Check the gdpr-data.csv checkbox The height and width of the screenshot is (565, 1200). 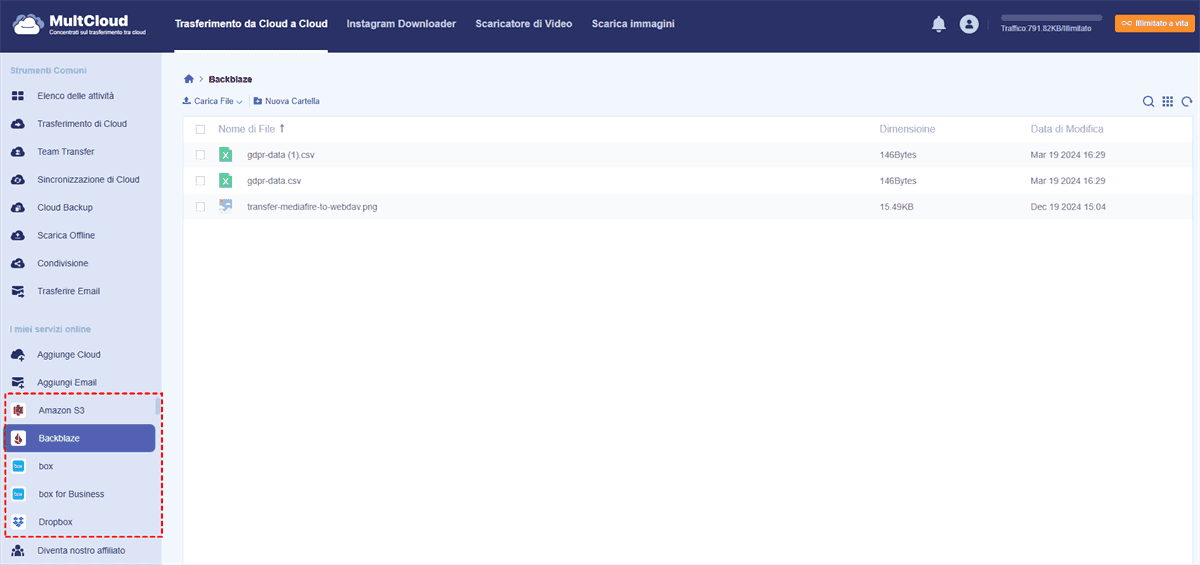point(200,181)
